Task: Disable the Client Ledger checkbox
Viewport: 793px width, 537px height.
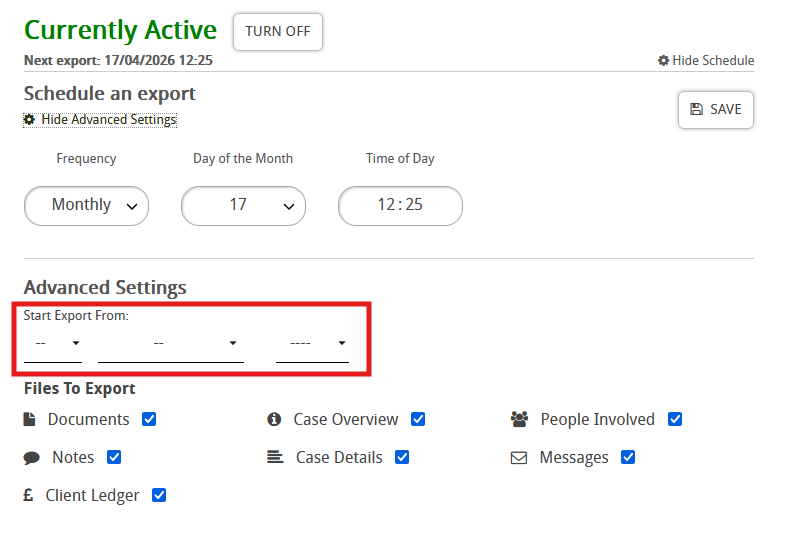Action: 159,495
